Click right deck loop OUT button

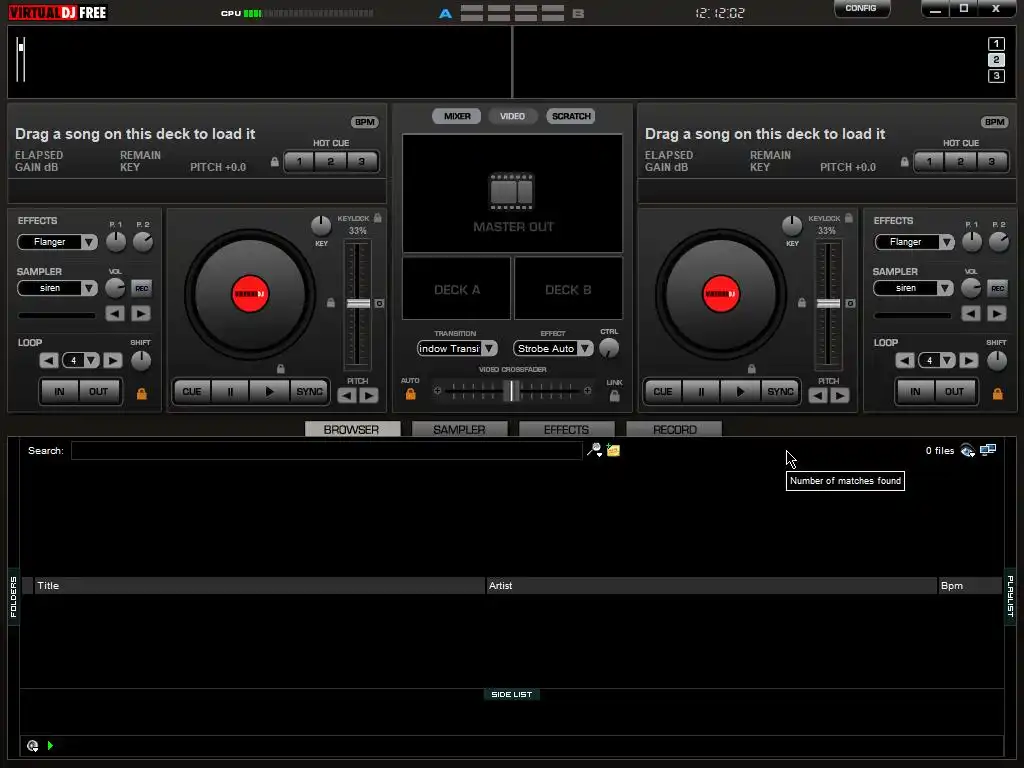coord(954,392)
